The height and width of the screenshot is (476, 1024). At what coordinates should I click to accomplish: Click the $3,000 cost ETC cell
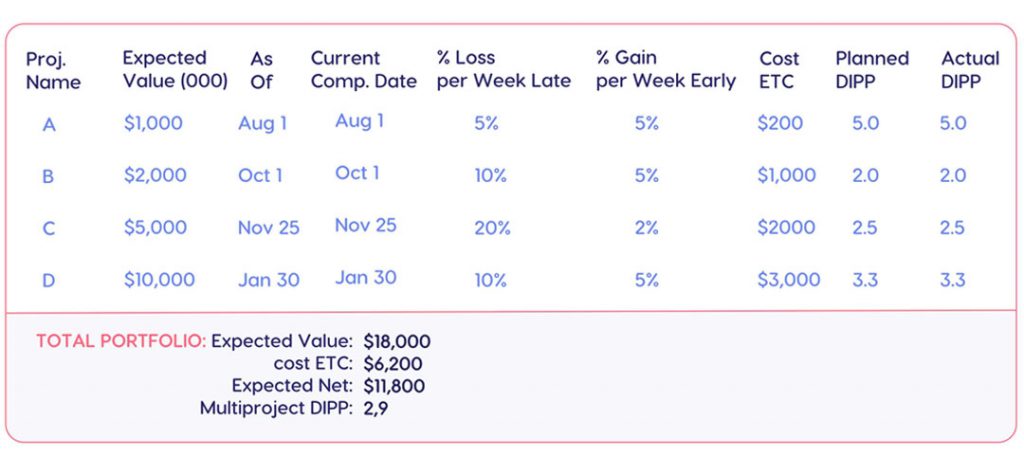tap(788, 280)
